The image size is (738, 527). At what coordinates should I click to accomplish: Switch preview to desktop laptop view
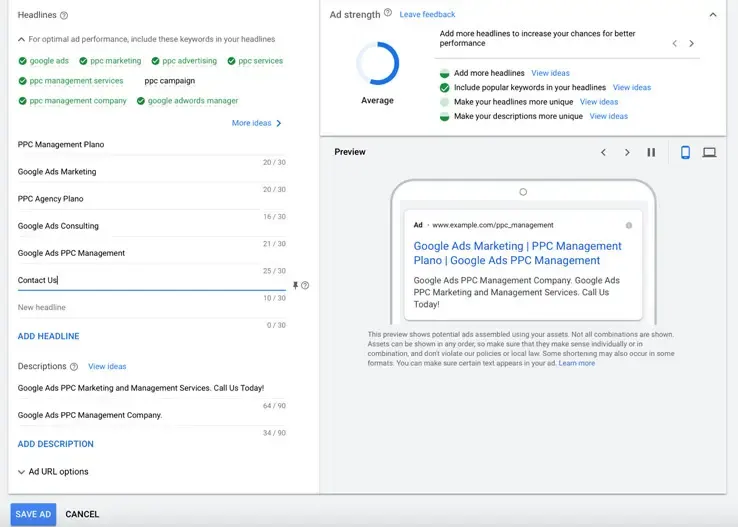[x=709, y=152]
